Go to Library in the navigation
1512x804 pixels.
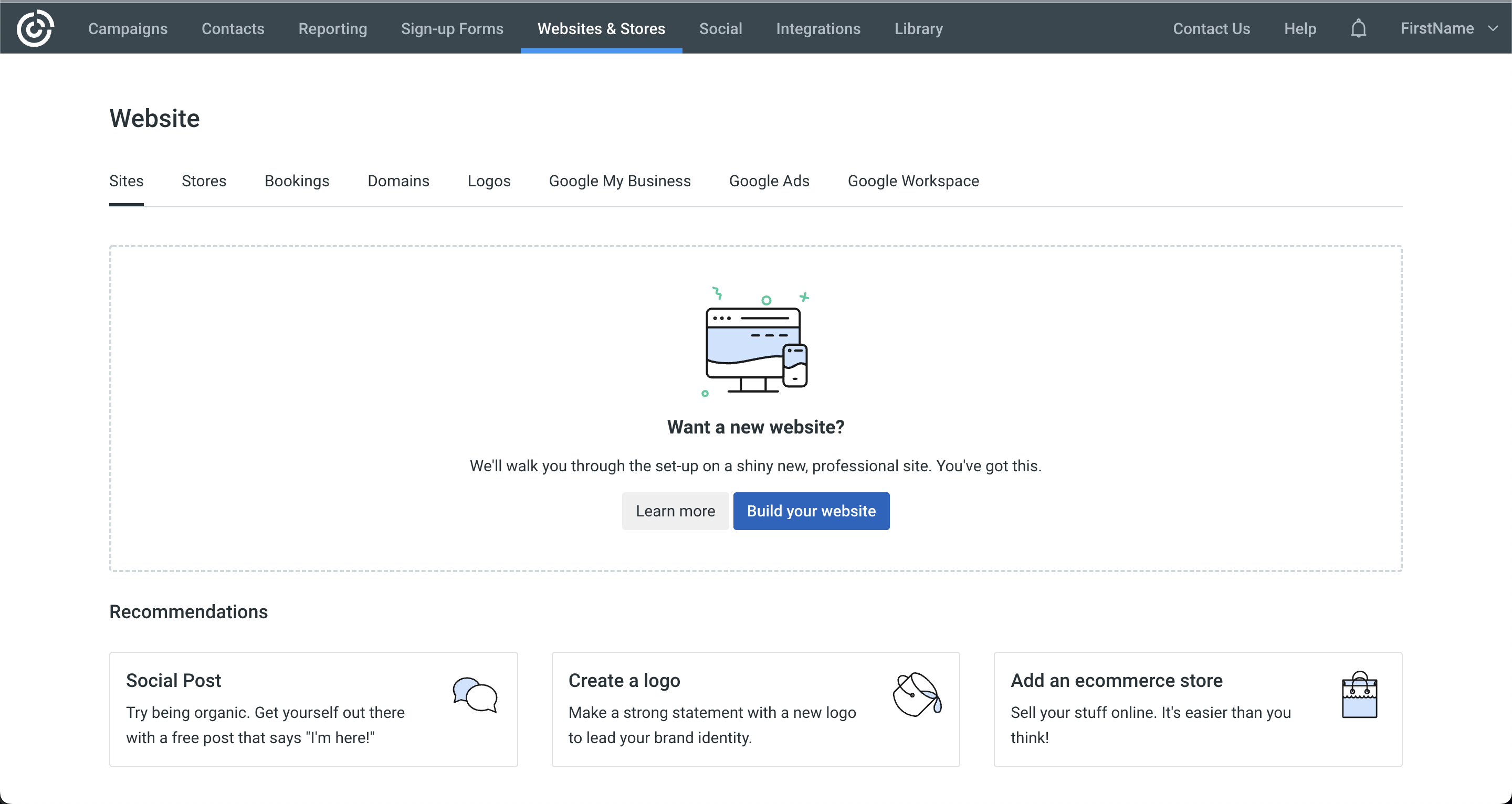point(919,28)
